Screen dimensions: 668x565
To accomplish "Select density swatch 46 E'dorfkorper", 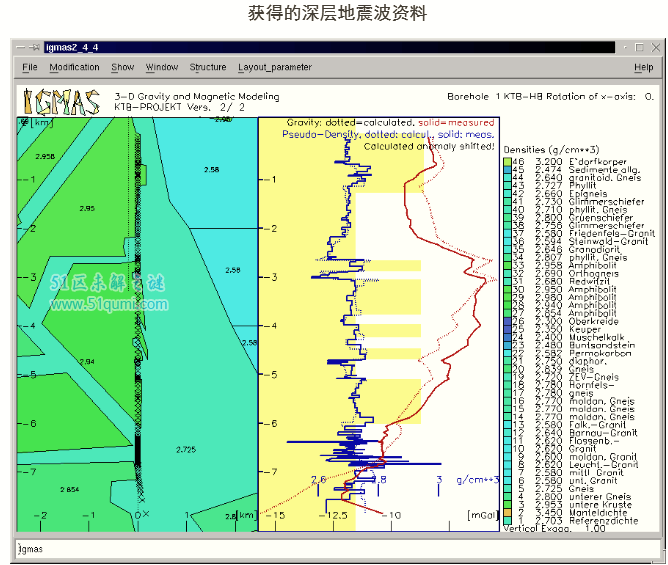I will click(x=507, y=162).
